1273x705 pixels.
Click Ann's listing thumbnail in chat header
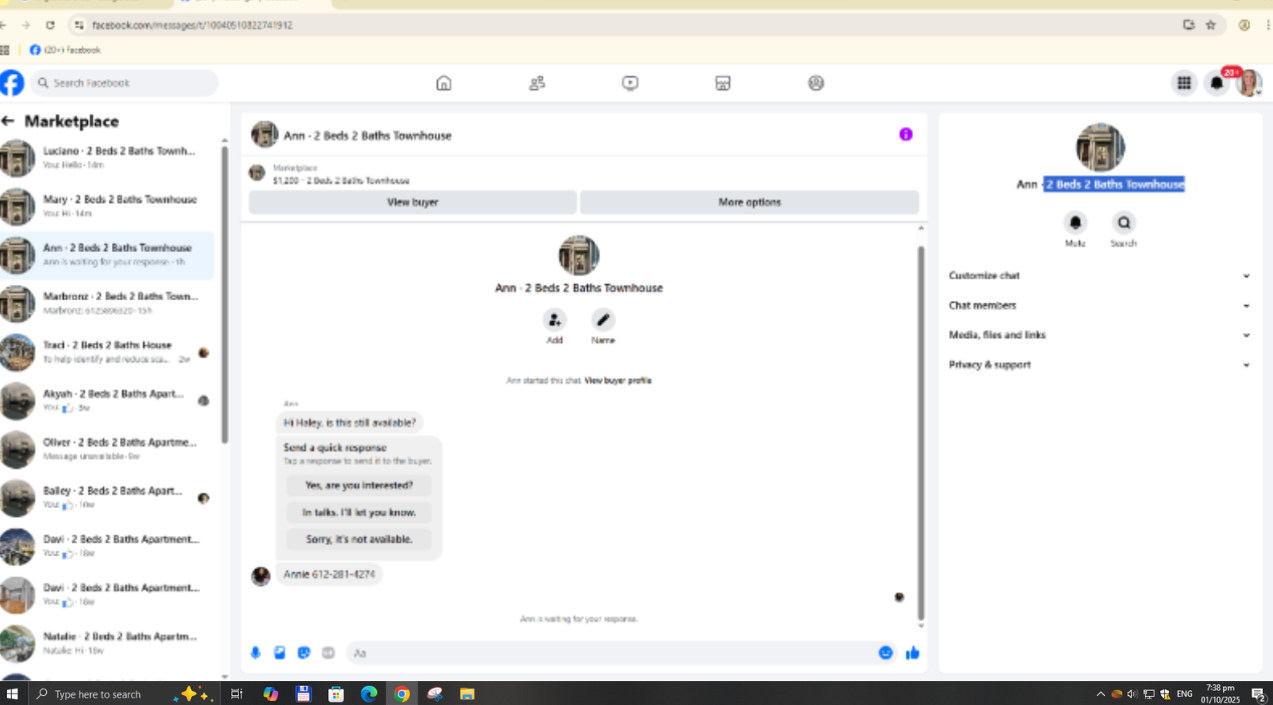(264, 134)
